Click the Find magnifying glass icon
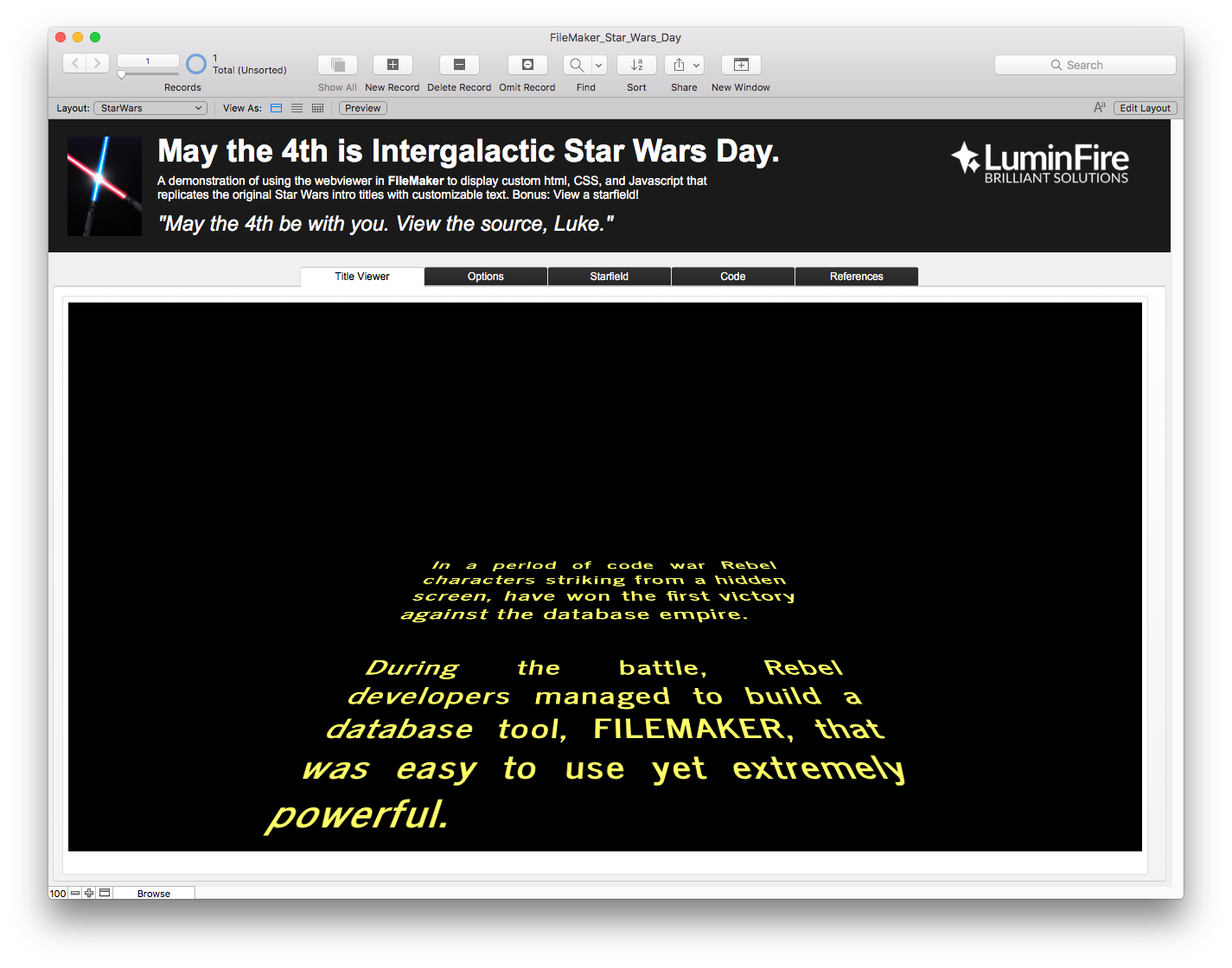This screenshot has width=1232, height=968. (x=577, y=65)
